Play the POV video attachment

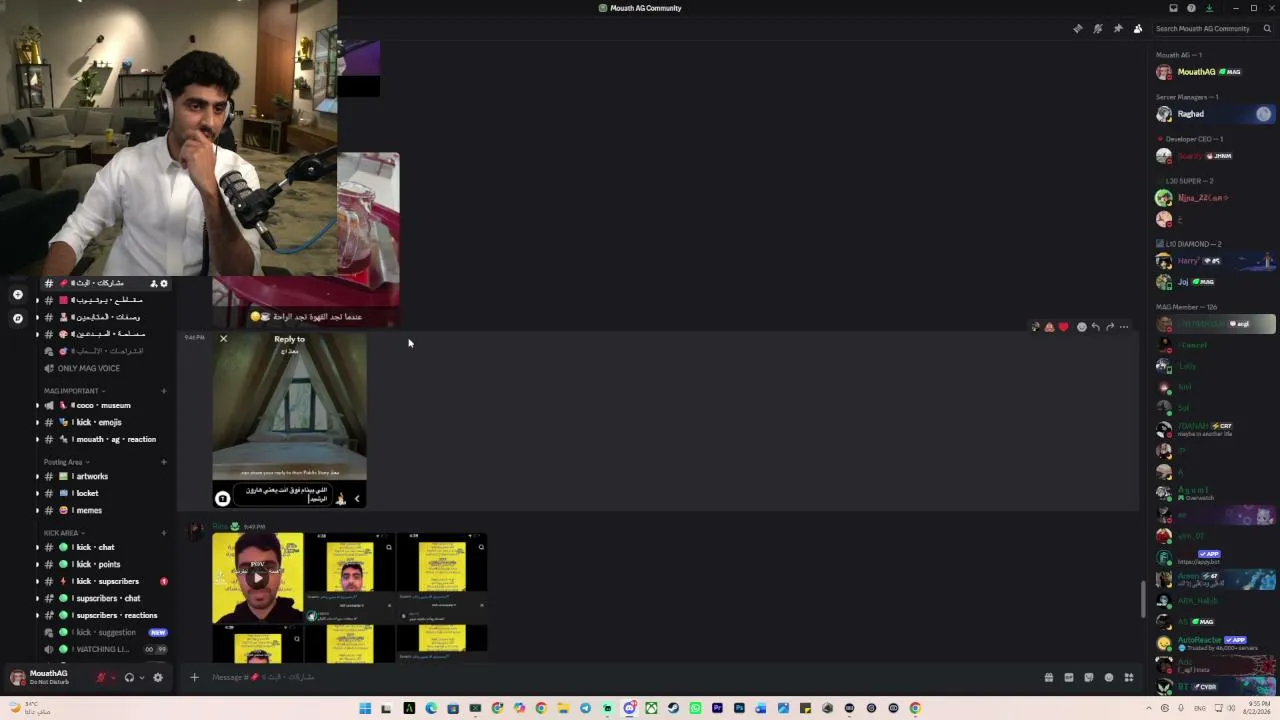point(258,577)
